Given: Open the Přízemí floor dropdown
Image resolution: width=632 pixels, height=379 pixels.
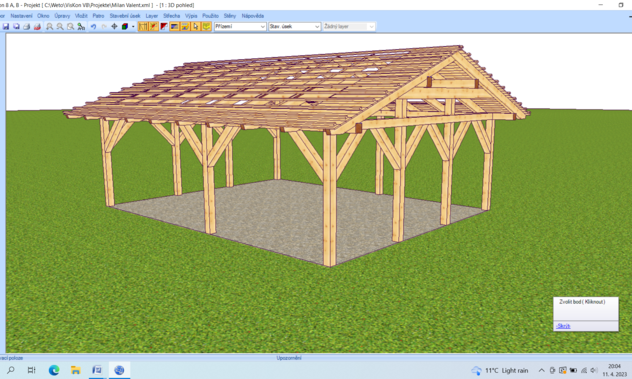Looking at the screenshot, I should coord(240,27).
